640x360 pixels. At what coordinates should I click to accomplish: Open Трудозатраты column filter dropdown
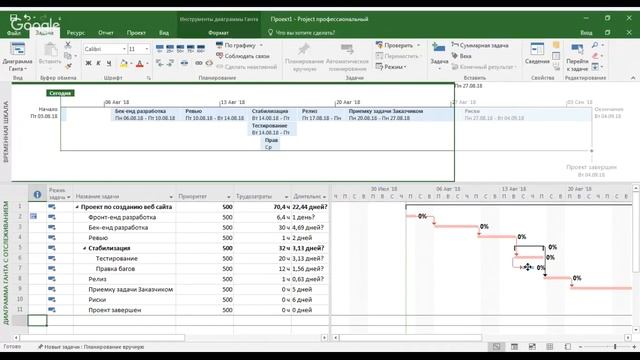click(286, 197)
